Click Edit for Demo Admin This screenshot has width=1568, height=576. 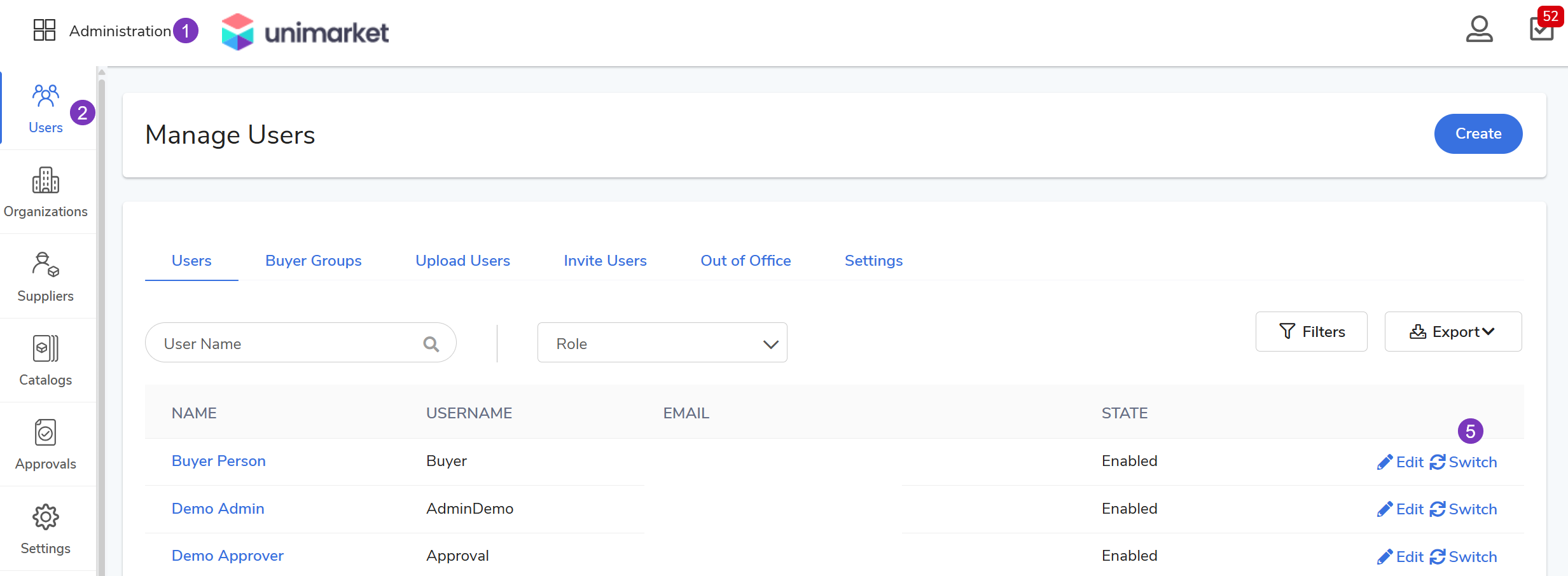[x=1400, y=509]
